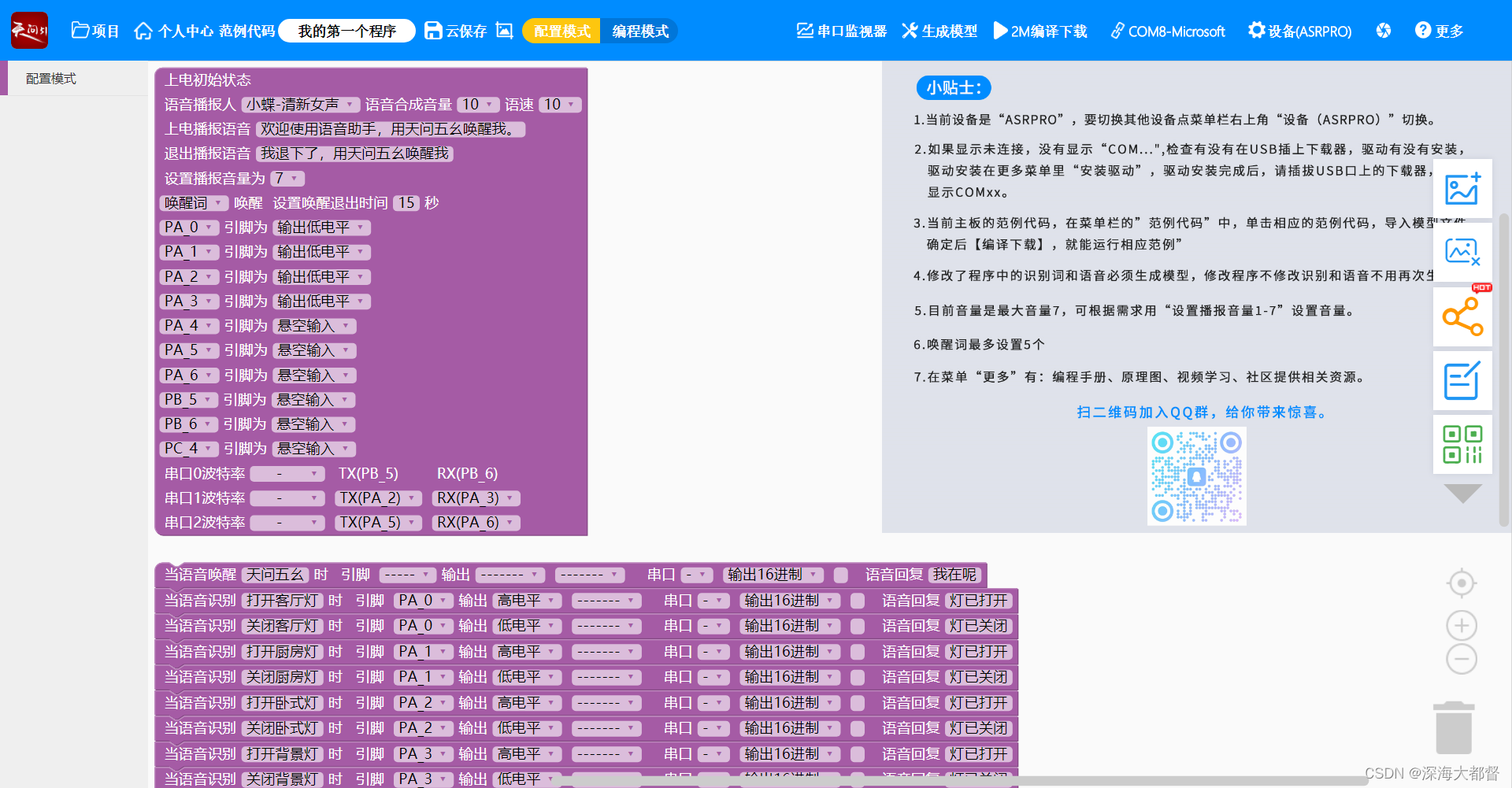Edit 退出播报语音 text field
The width and height of the screenshot is (1512, 788).
coord(354,154)
